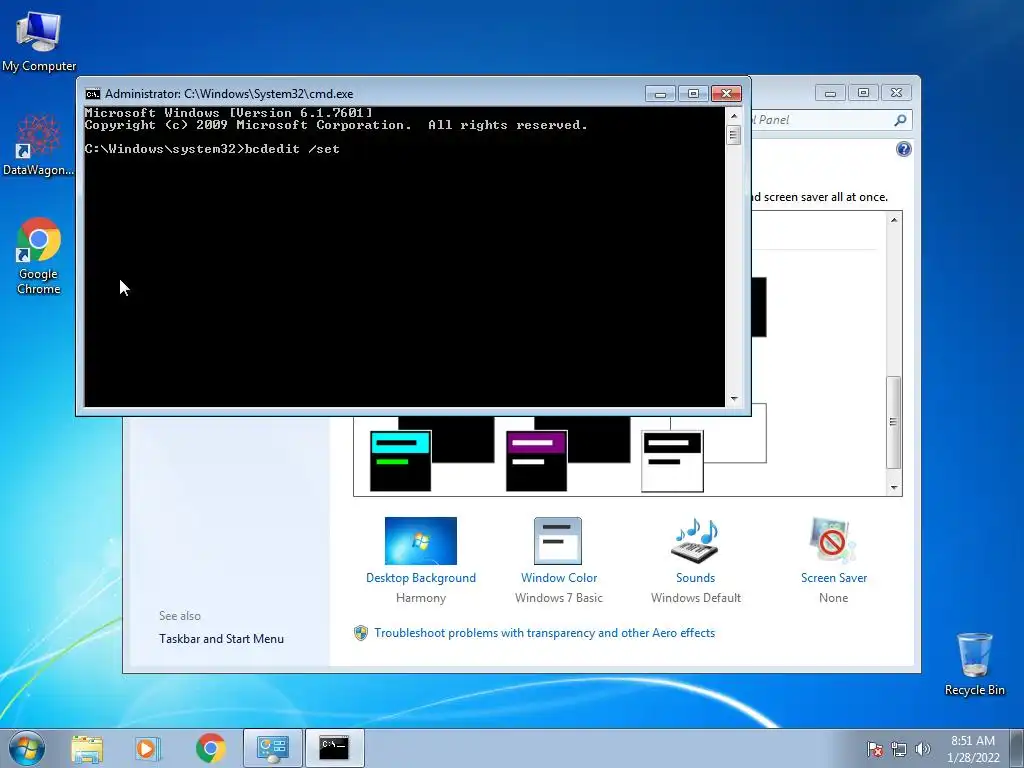Viewport: 1024px width, 768px height.
Task: Click the network tray icon
Action: coord(899,749)
